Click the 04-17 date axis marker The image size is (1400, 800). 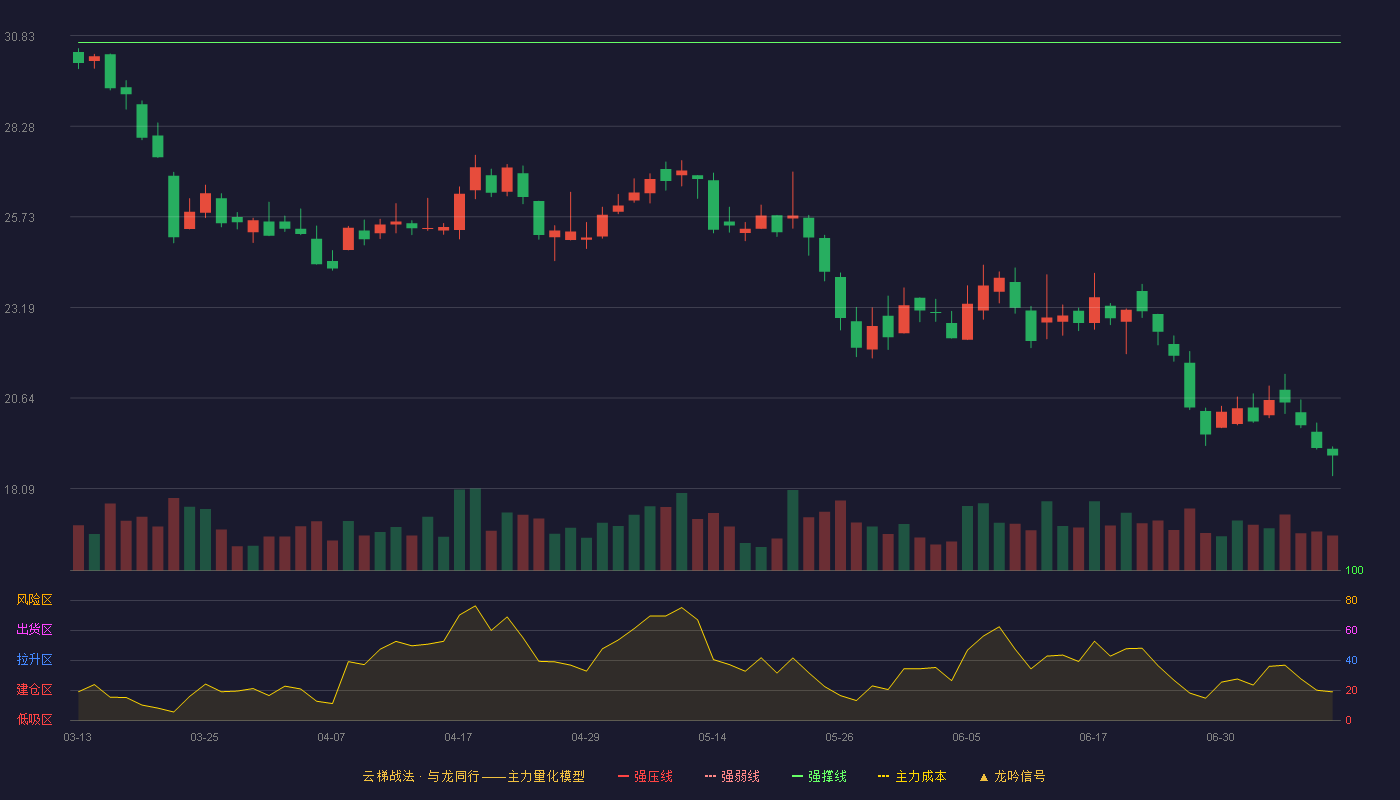click(x=458, y=737)
